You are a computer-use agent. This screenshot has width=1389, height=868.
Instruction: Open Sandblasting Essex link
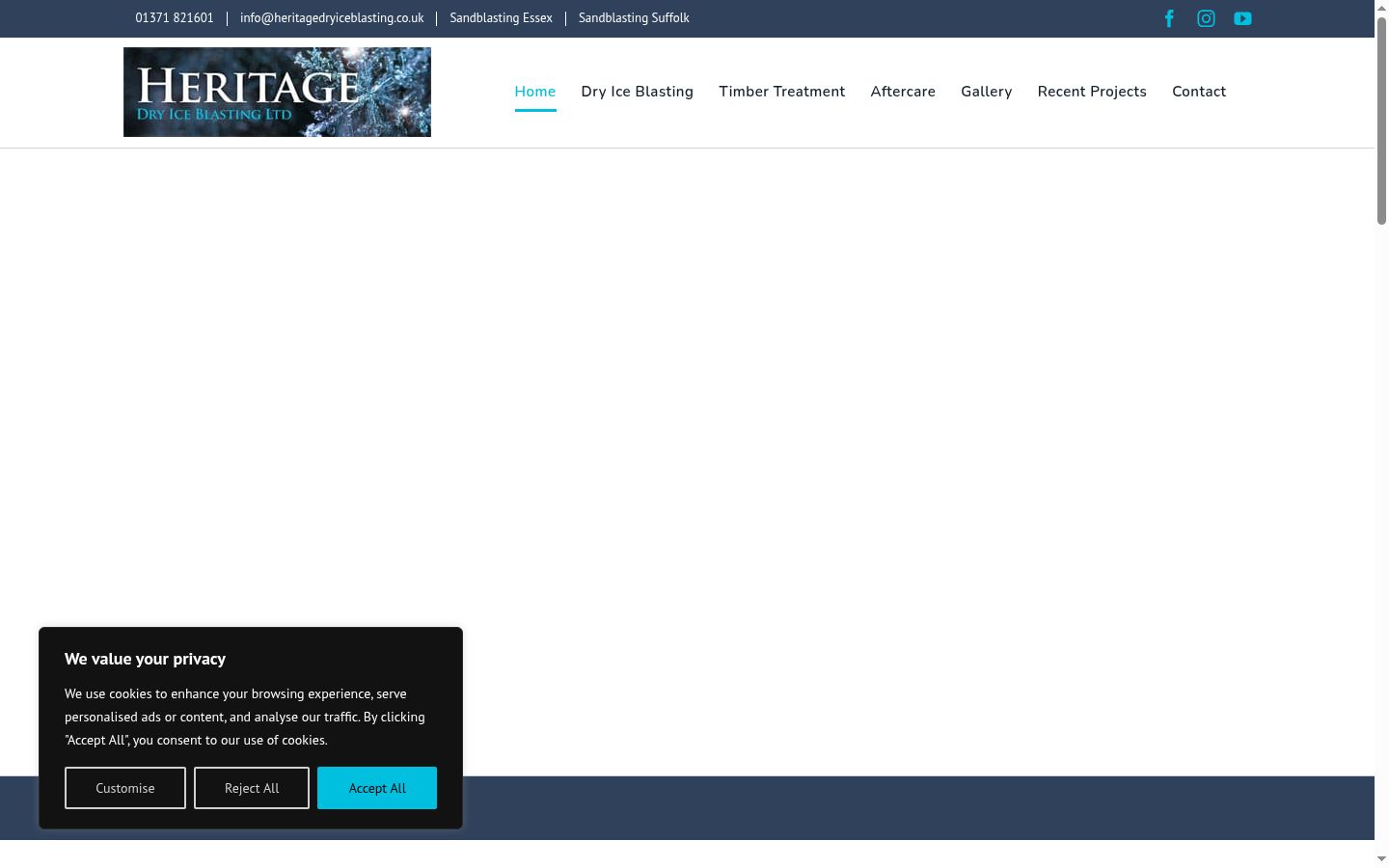[501, 18]
